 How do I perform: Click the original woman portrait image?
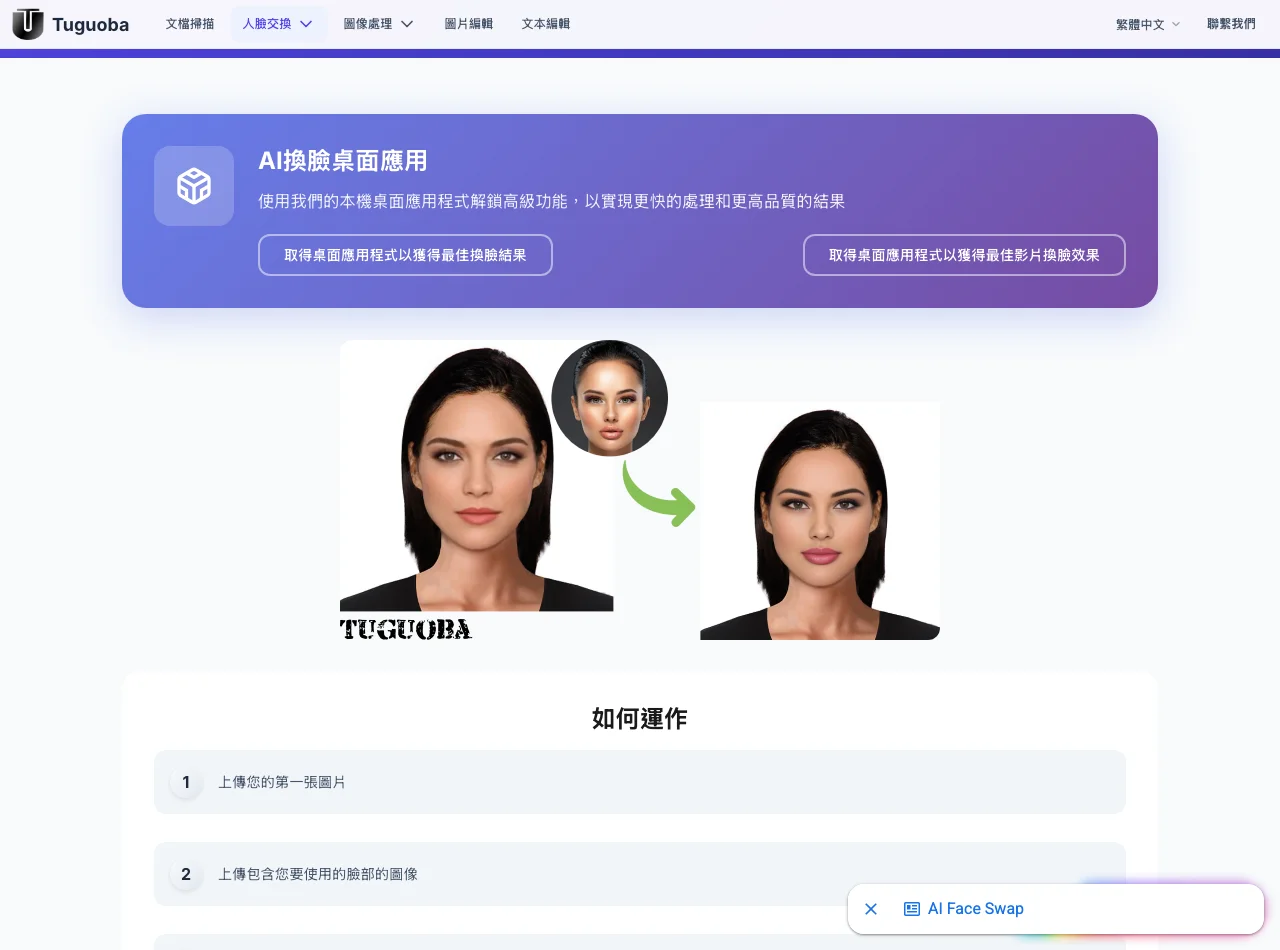[x=477, y=476]
